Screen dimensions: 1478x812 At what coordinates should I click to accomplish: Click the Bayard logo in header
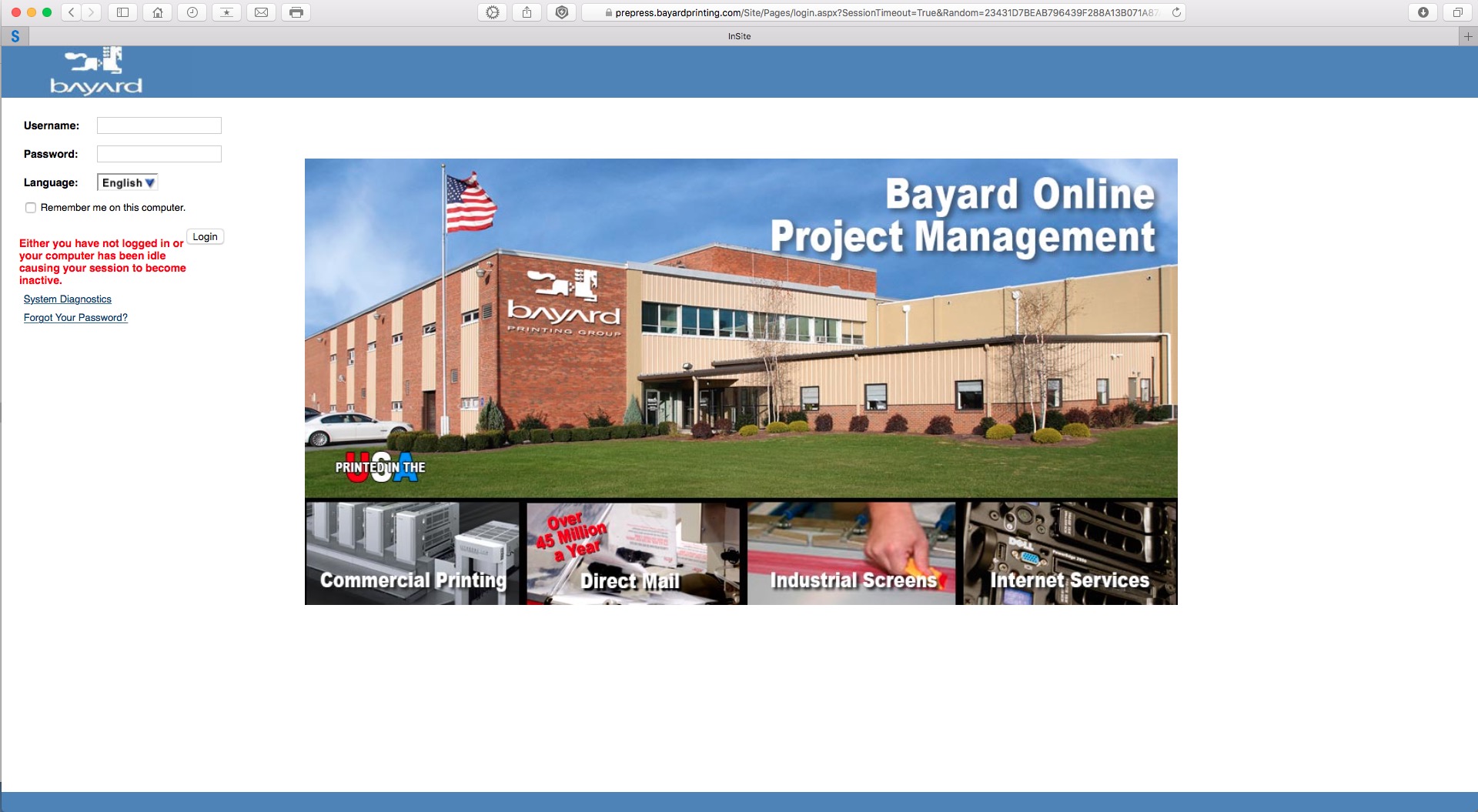96,71
